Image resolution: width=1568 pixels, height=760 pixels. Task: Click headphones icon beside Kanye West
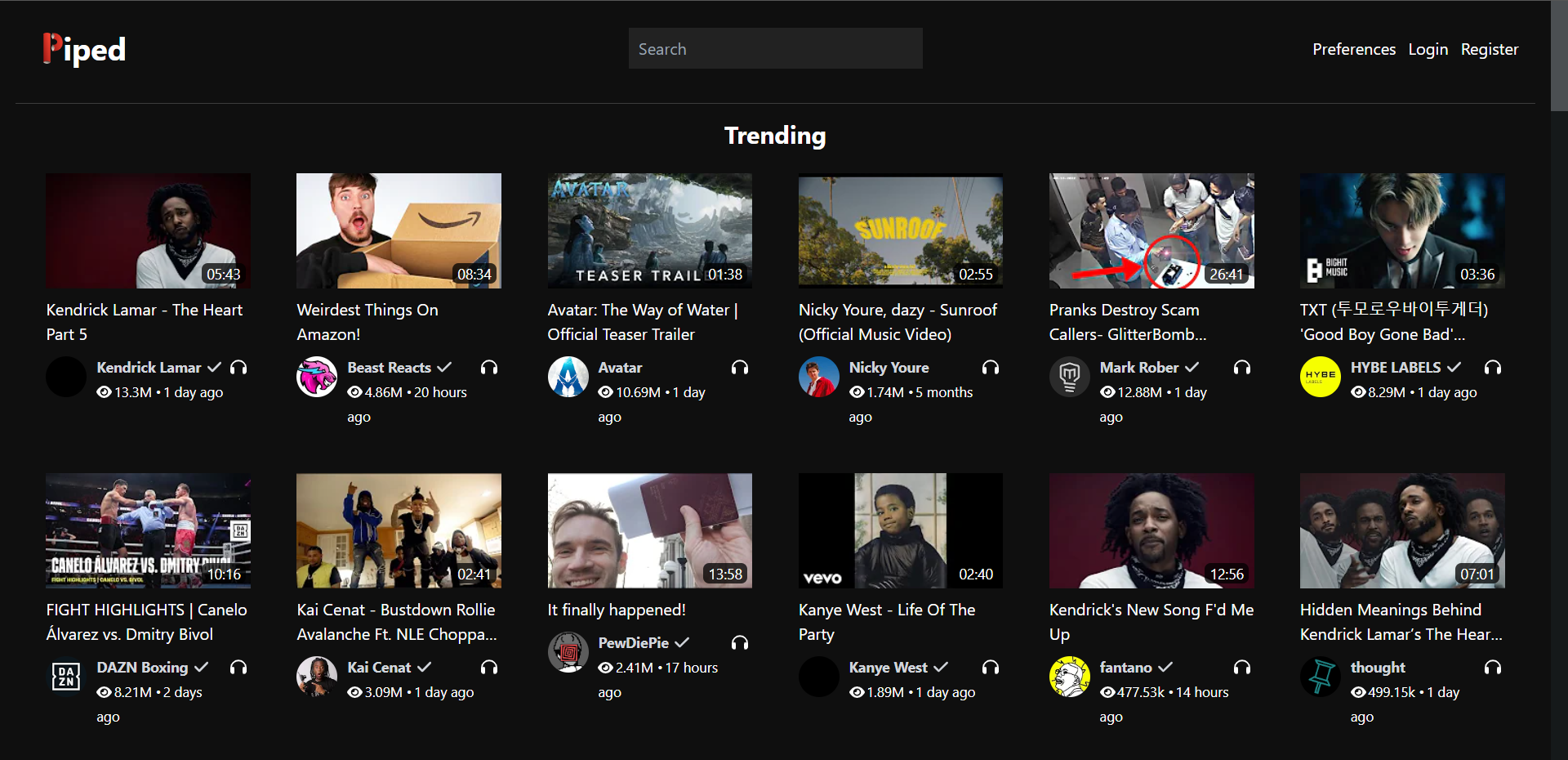tap(991, 668)
